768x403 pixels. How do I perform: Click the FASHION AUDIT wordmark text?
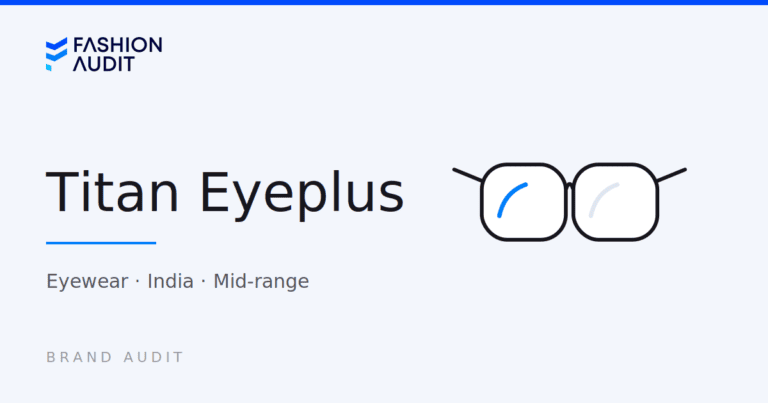click(118, 54)
